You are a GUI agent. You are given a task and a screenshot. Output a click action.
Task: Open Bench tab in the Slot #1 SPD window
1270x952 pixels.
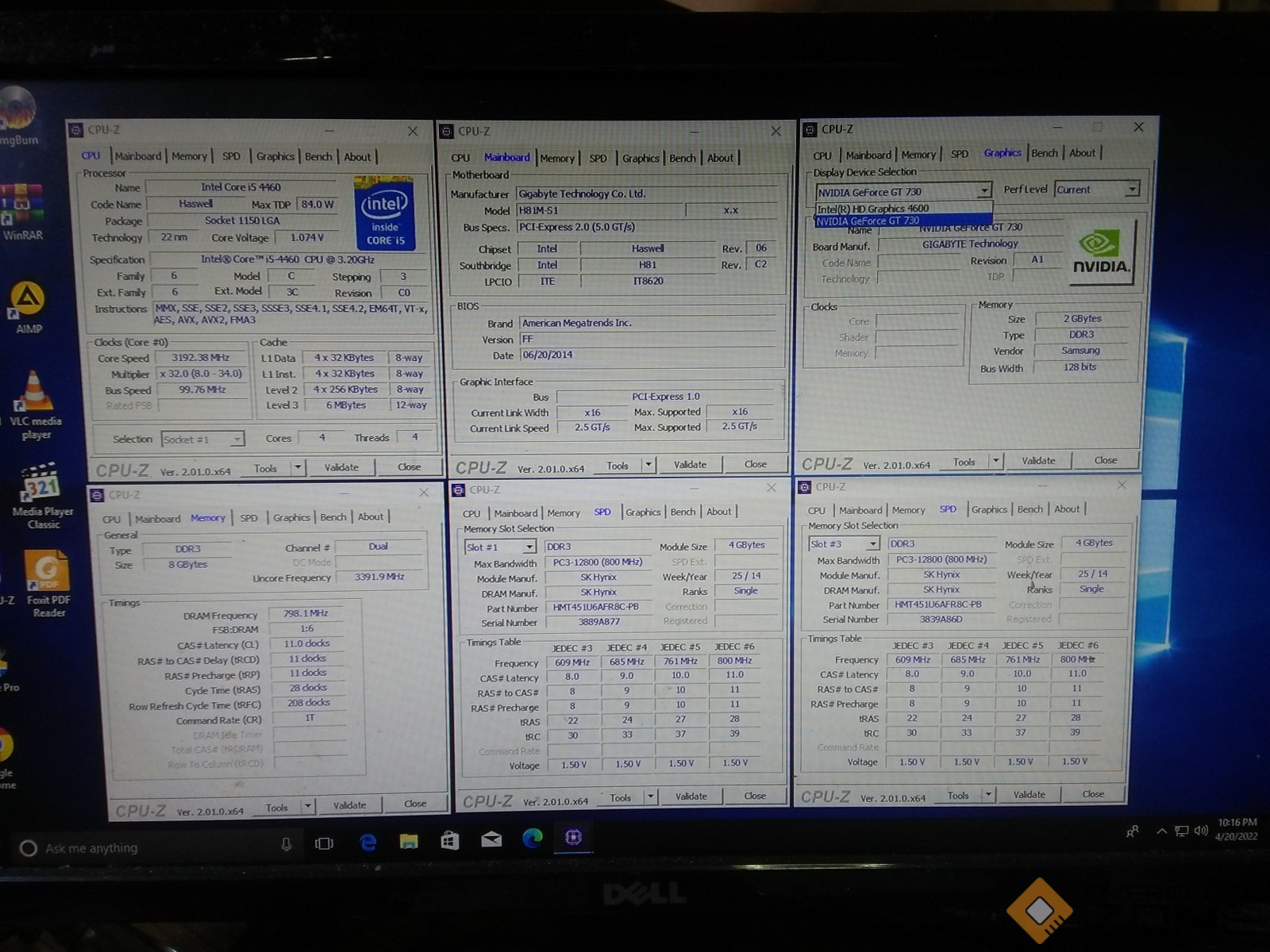coord(683,512)
